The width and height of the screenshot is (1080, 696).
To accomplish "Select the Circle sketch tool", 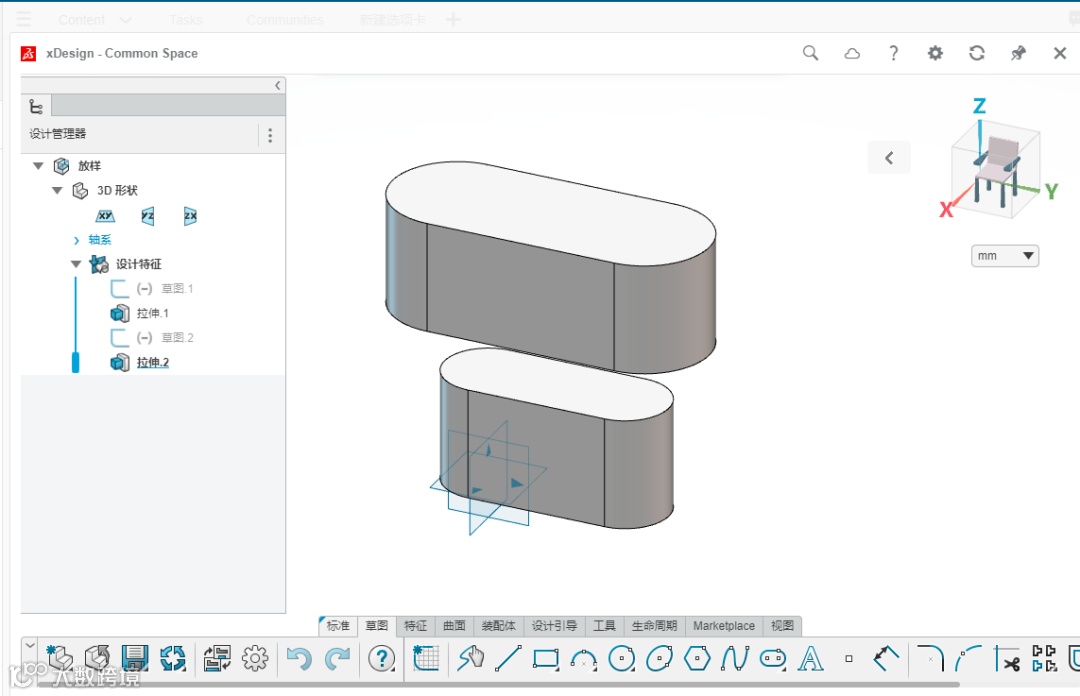I will point(622,659).
